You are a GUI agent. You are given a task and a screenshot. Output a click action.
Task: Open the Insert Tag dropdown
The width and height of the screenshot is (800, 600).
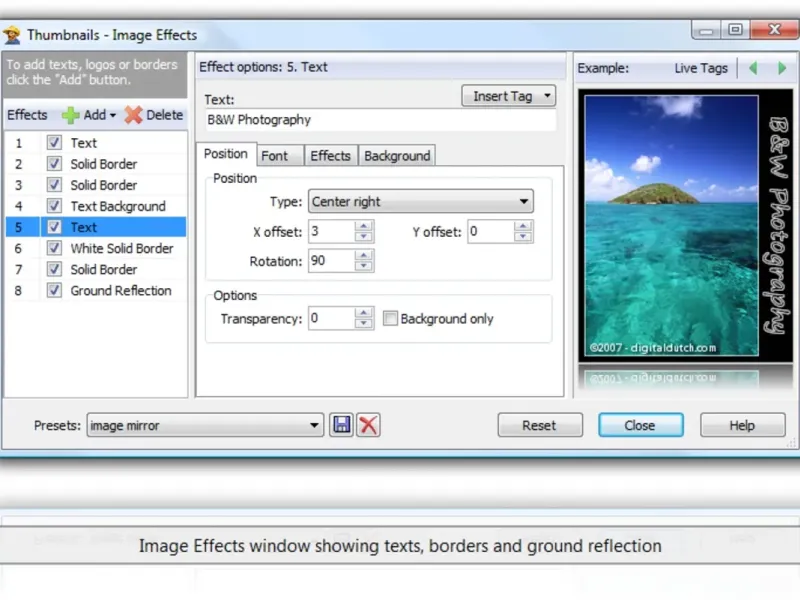(509, 96)
